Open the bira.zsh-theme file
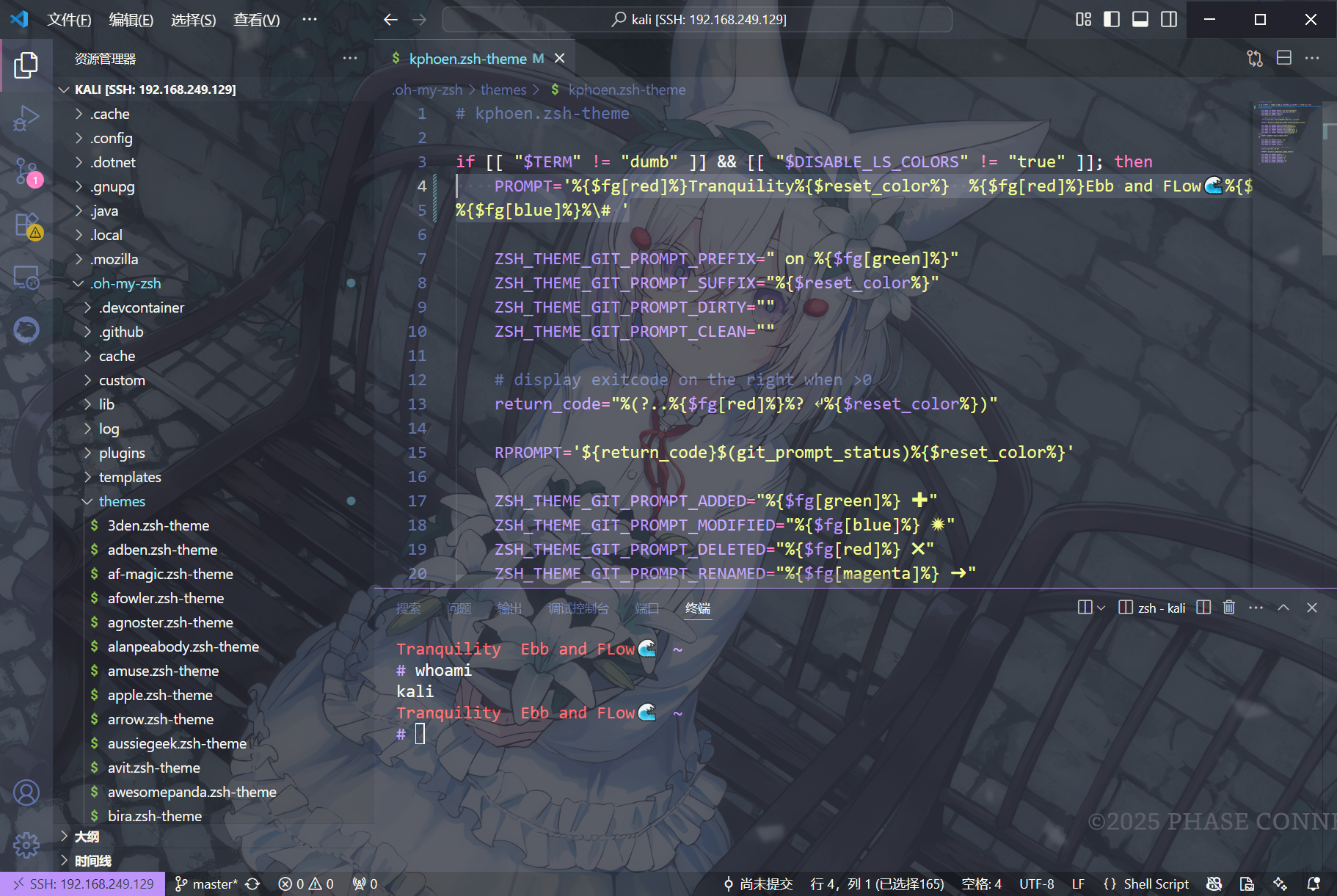 click(214, 816)
